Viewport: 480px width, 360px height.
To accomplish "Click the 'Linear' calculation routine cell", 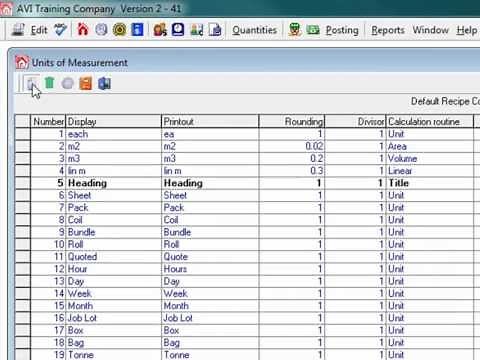I will coord(430,171).
